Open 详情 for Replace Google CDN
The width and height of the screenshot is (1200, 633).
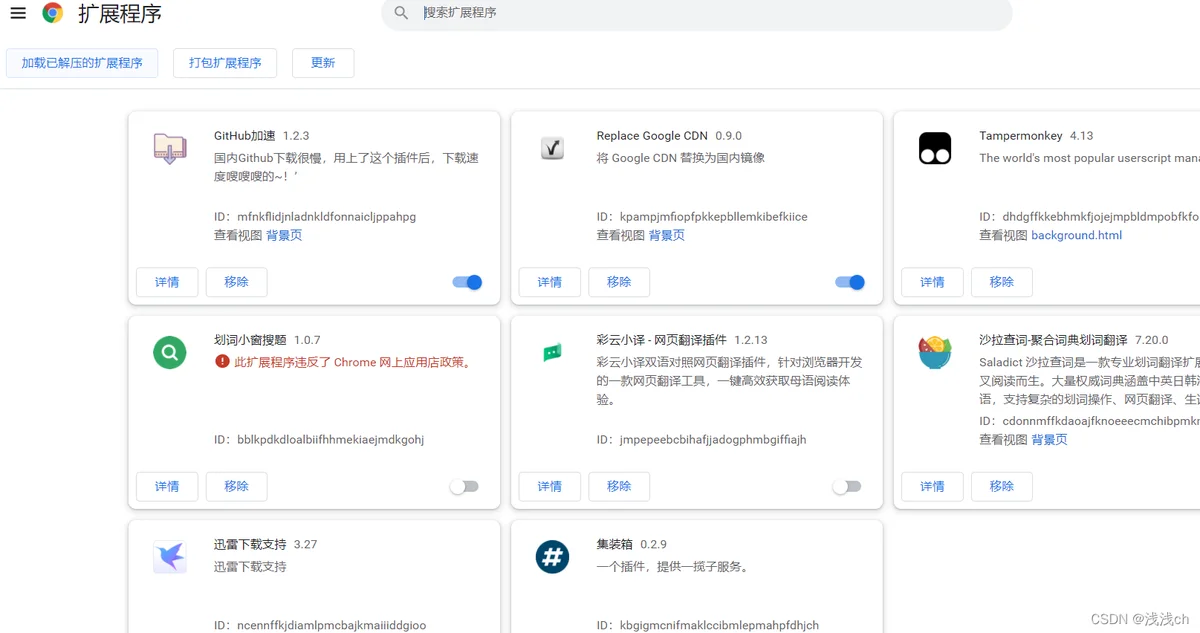click(550, 282)
